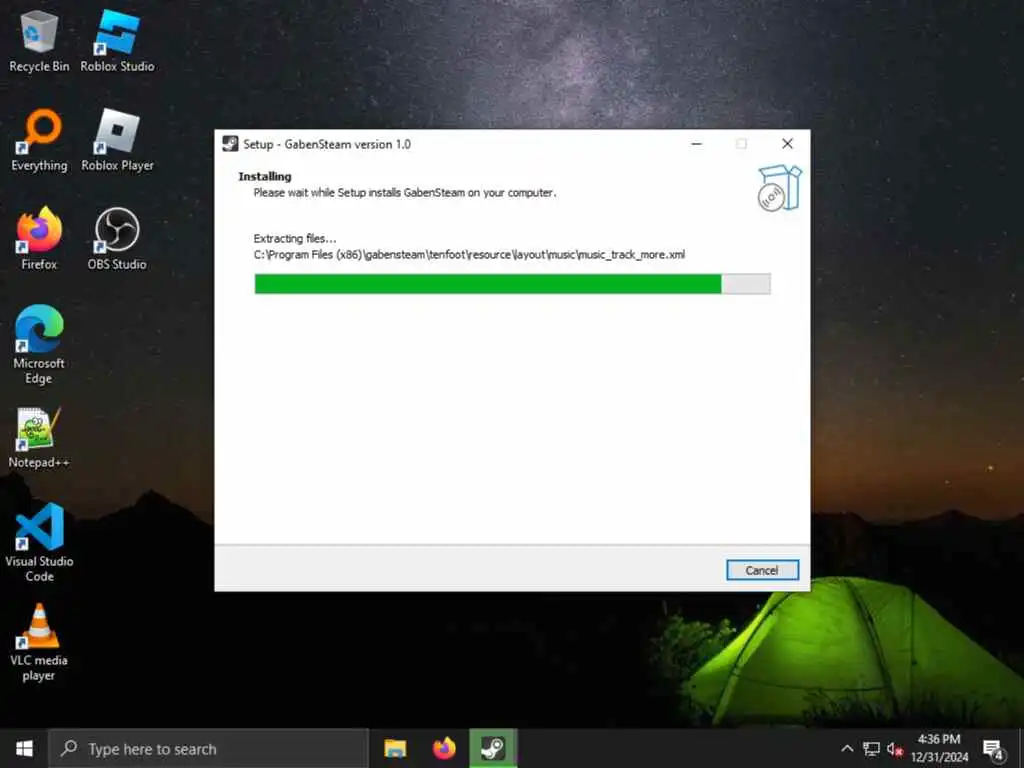Image resolution: width=1024 pixels, height=768 pixels.
Task: Select the Notepad++ desktop shortcut
Action: pos(39,438)
